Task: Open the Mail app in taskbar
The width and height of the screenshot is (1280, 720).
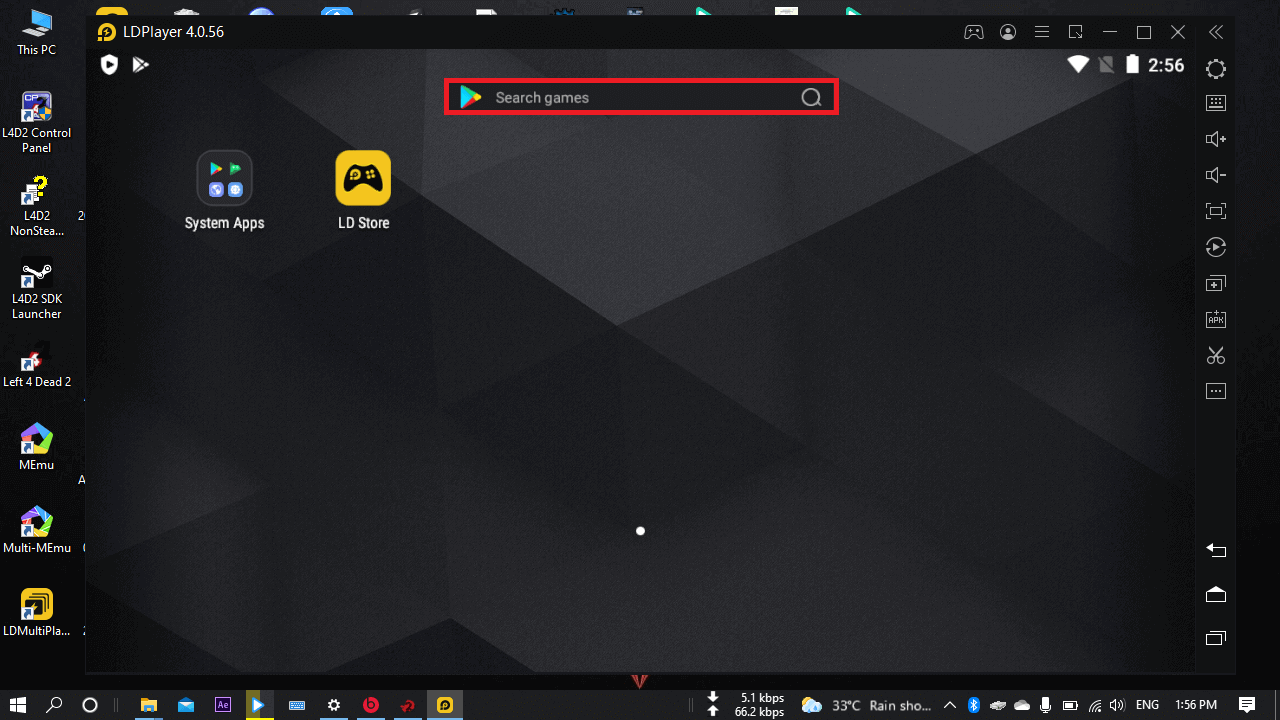Action: [186, 705]
